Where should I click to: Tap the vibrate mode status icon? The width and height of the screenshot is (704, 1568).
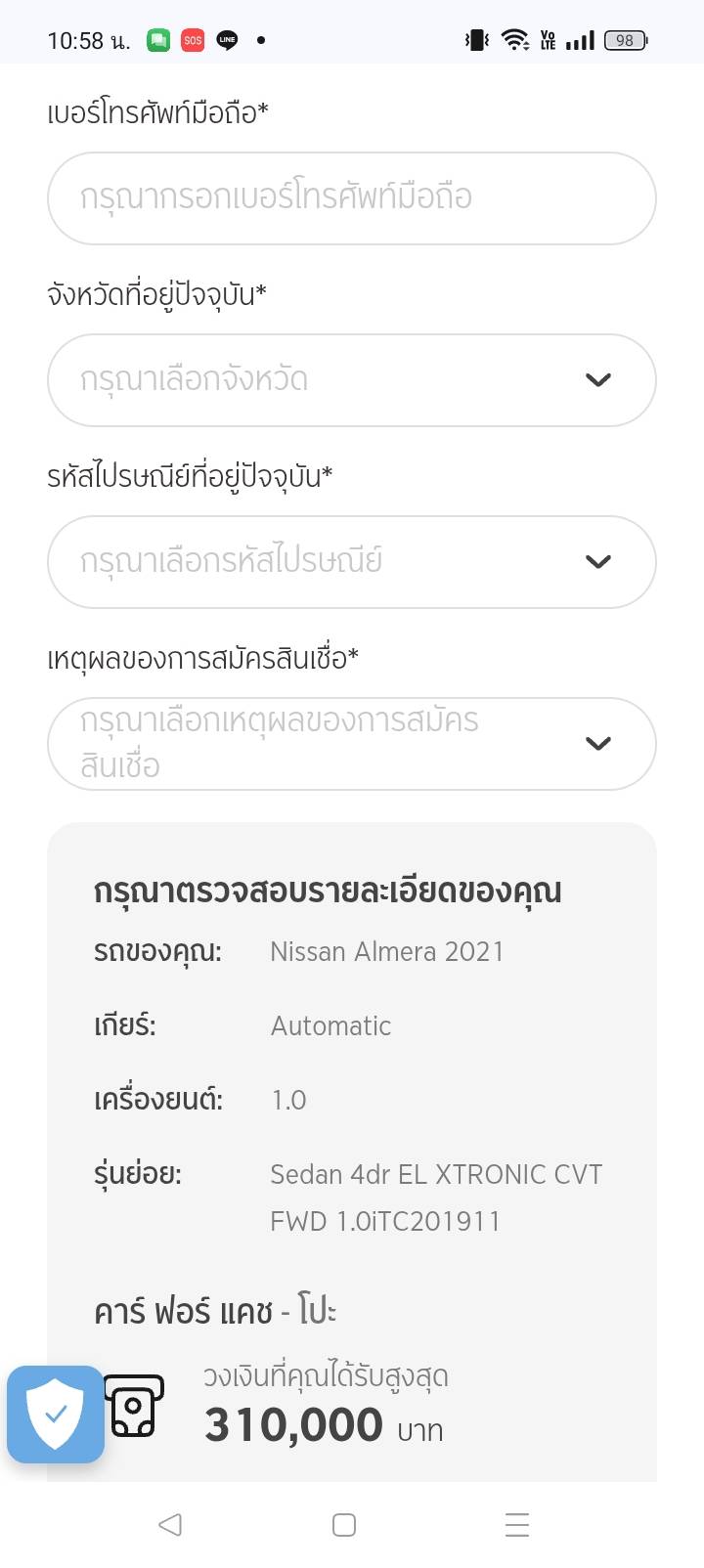click(x=477, y=40)
